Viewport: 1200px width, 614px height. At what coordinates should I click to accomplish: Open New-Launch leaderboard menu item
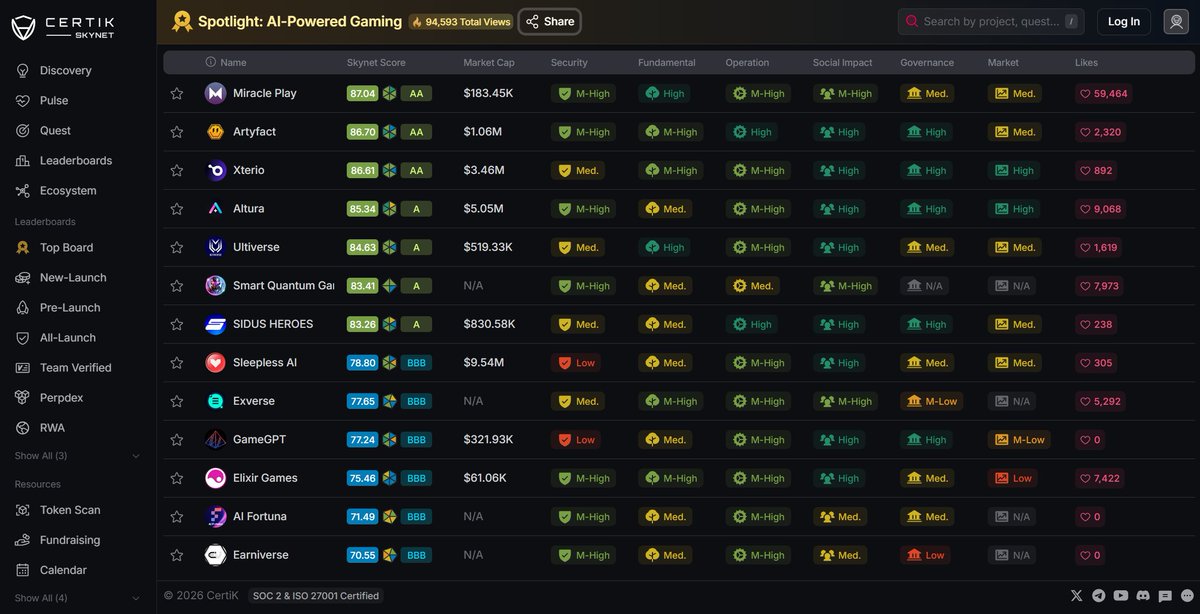(73, 278)
